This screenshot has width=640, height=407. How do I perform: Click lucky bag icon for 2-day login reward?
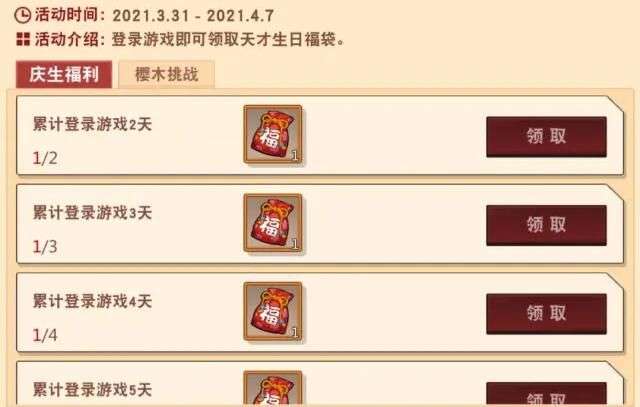[x=273, y=134]
